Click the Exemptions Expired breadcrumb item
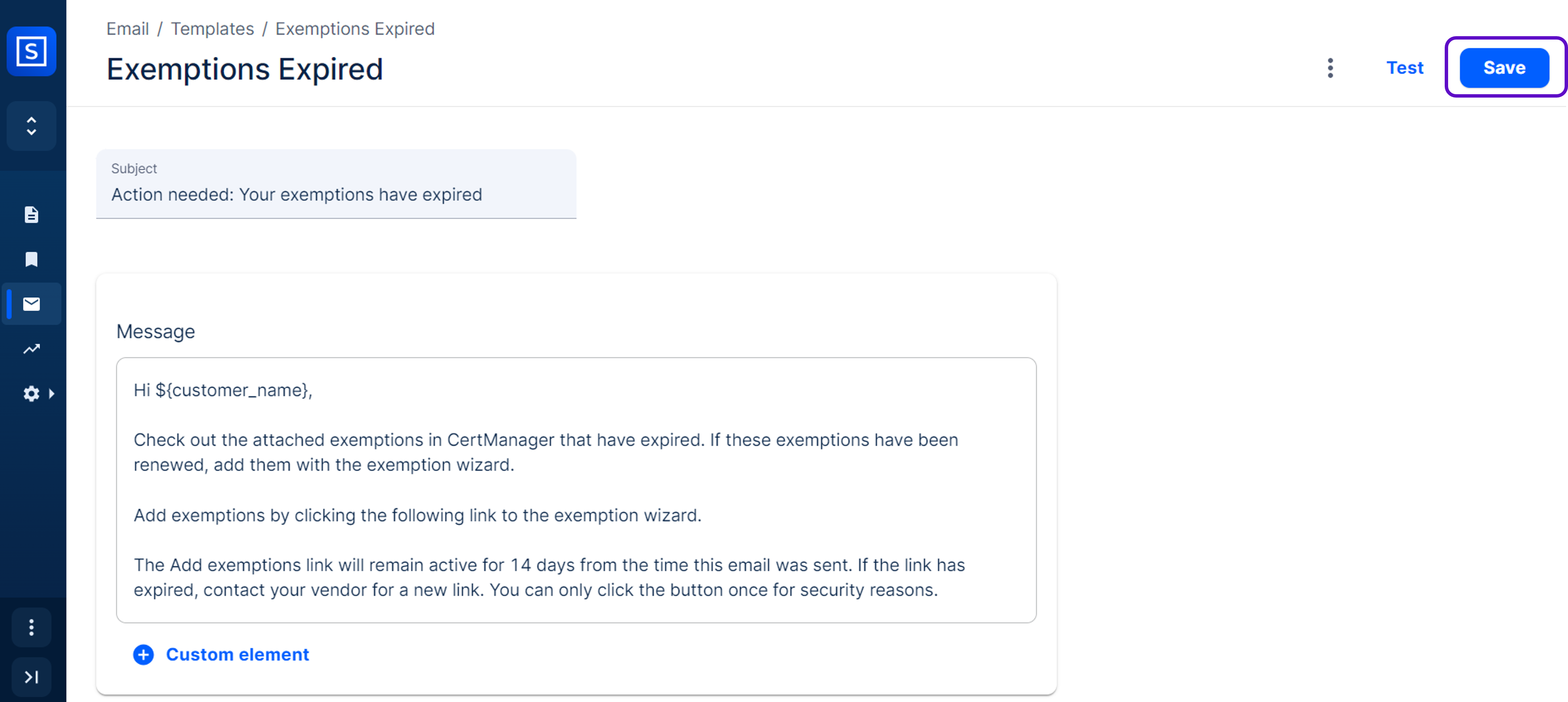Image resolution: width=1568 pixels, height=702 pixels. pos(355,29)
